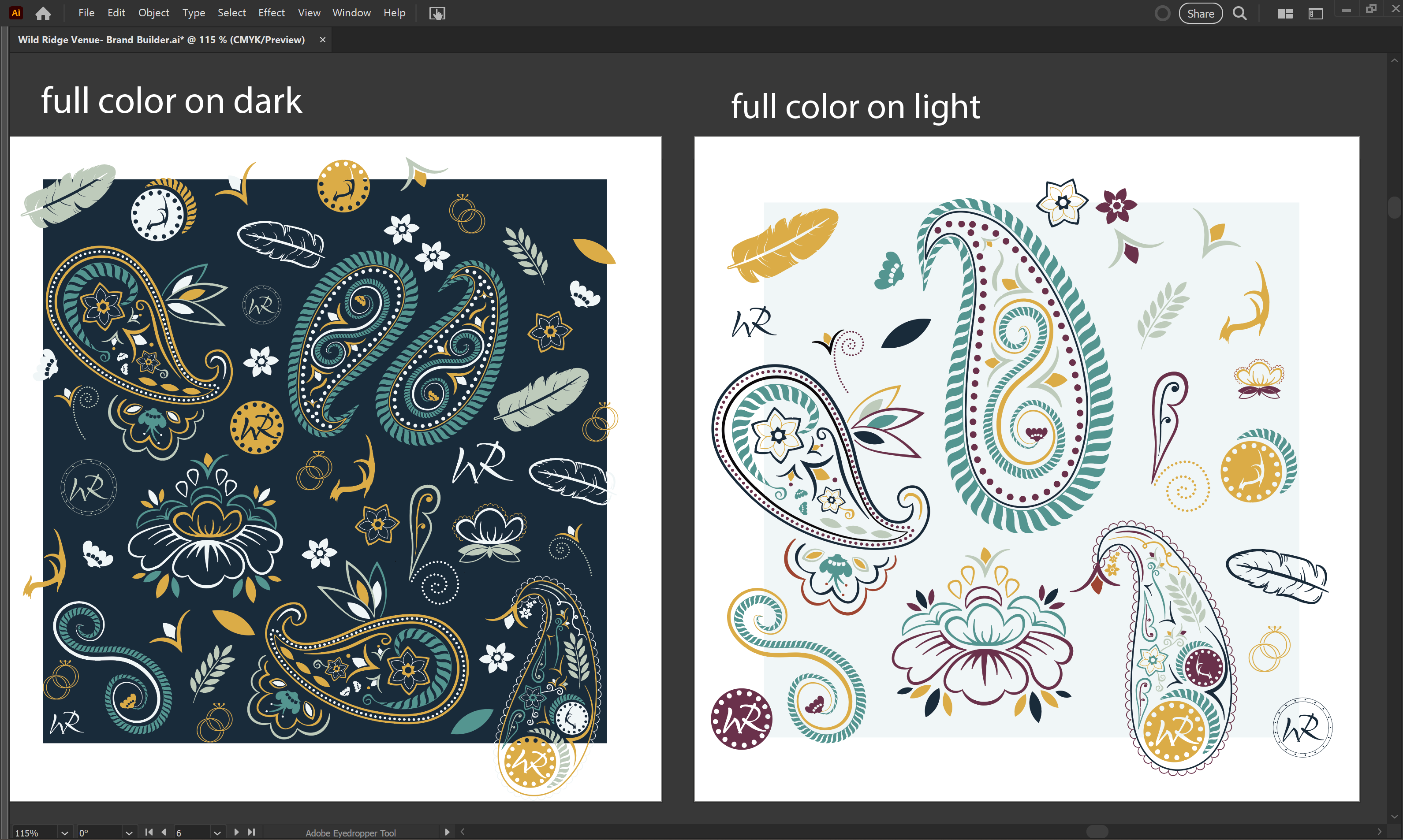Click the Illustrator Ai logo icon
The height and width of the screenshot is (840, 1403).
click(x=16, y=12)
